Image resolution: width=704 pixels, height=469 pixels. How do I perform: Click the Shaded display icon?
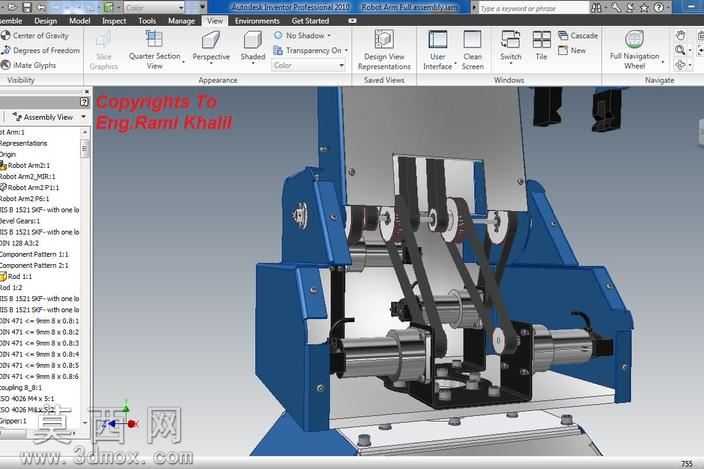pyautogui.click(x=252, y=39)
